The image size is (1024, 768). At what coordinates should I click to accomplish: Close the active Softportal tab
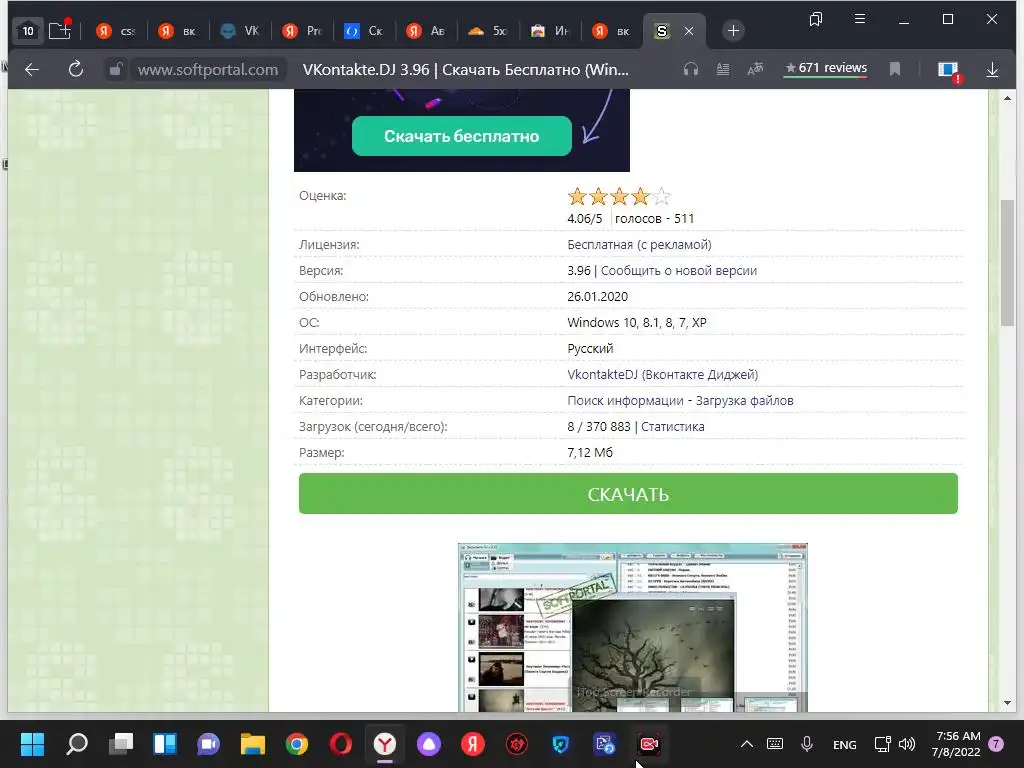coord(689,31)
